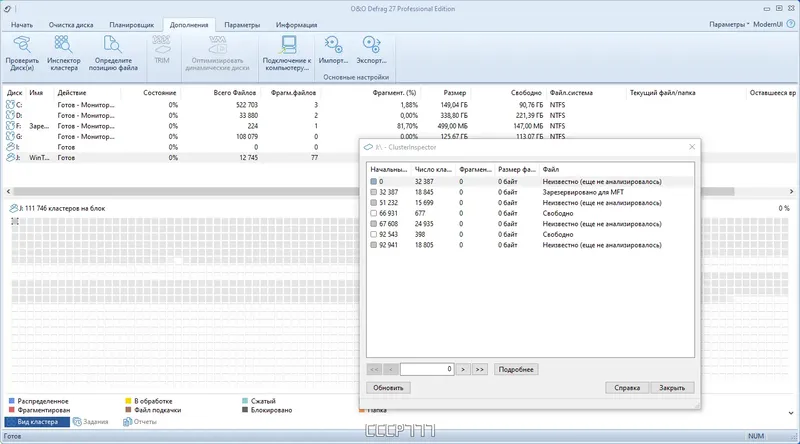This screenshot has height=444, width=800.
Task: Open the Информация tab
Action: tap(296, 24)
